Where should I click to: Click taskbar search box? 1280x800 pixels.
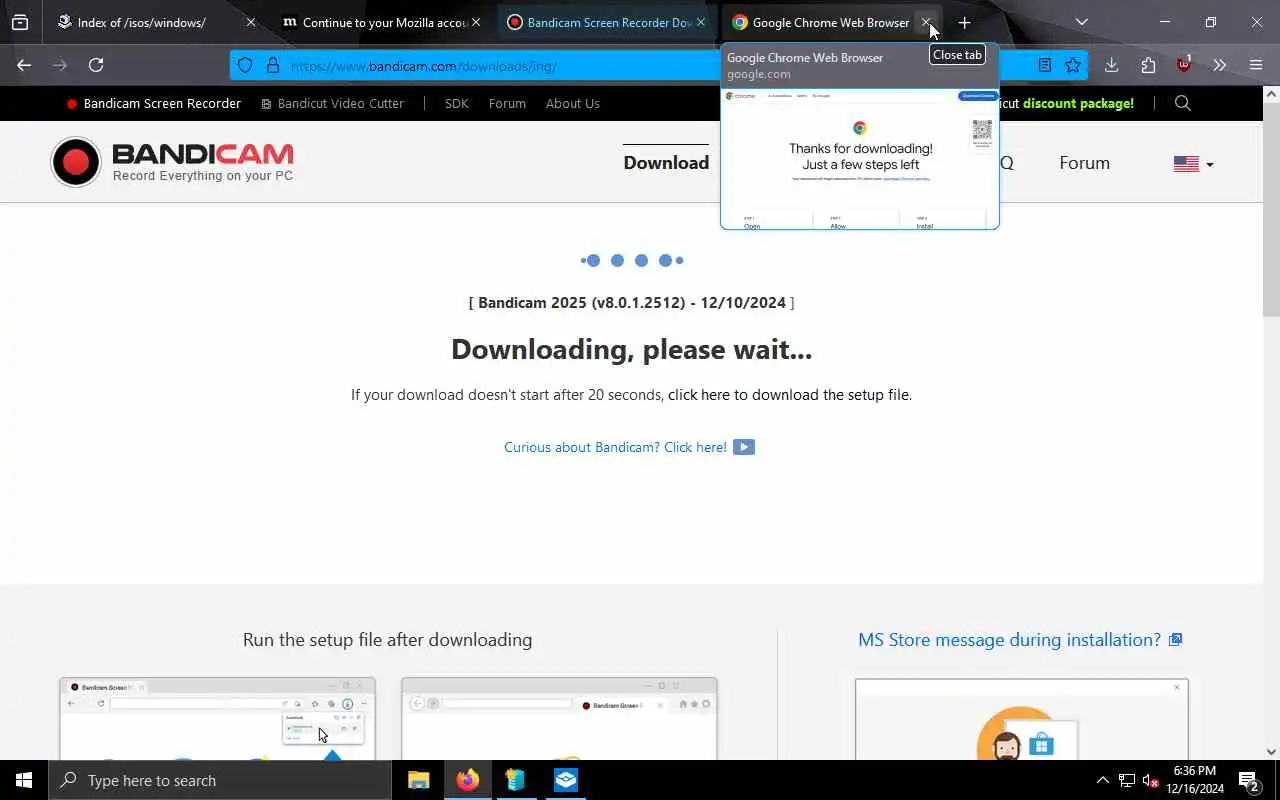[220, 780]
